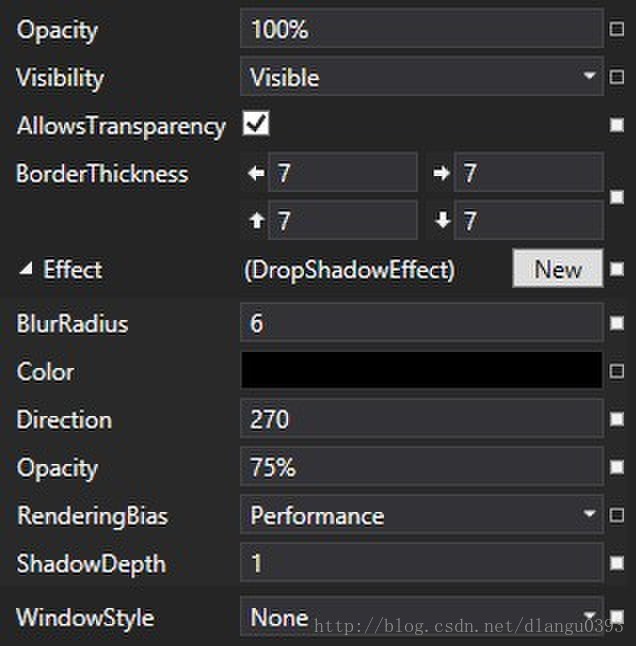Click the left BorderThickness field with value 7

342,172
